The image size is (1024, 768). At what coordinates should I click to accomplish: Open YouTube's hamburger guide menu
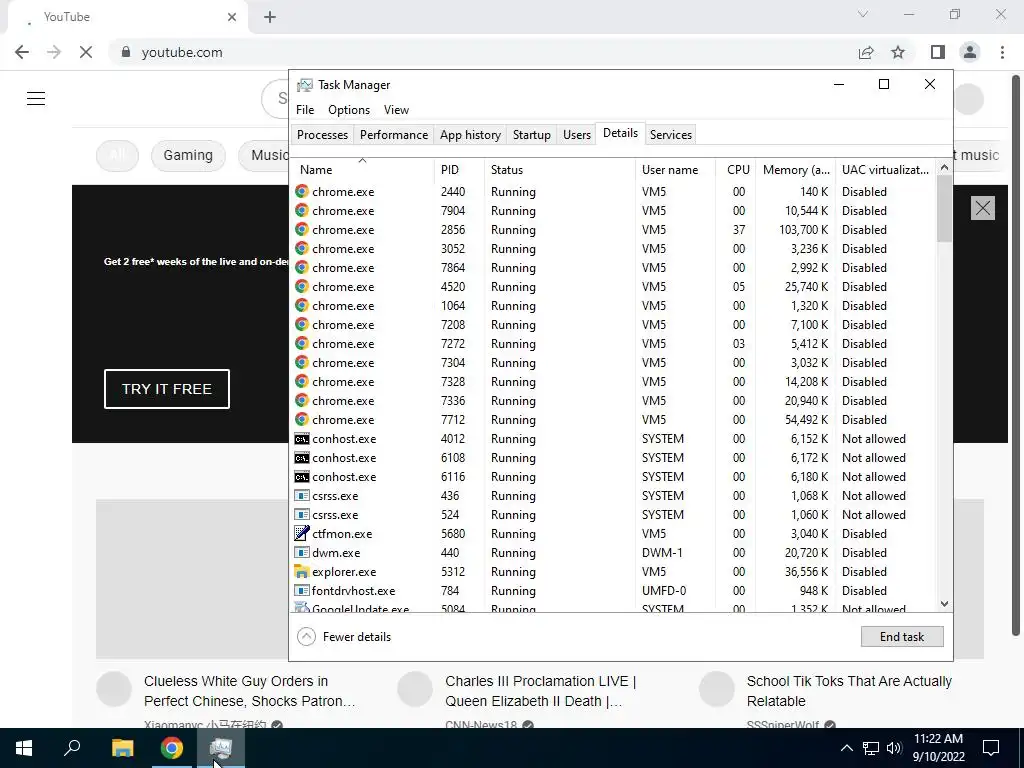pyautogui.click(x=36, y=99)
